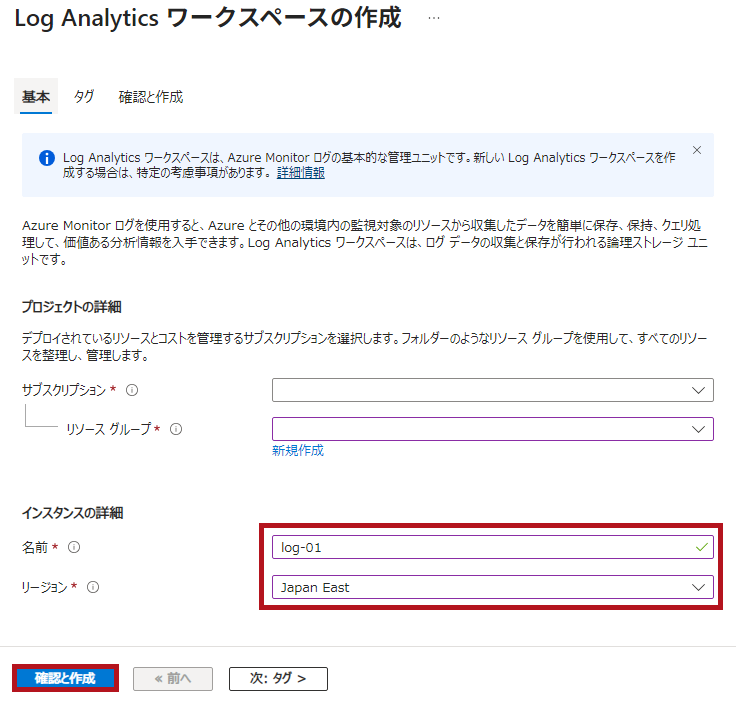Click into the 名前 field containing log-01

click(x=480, y=548)
